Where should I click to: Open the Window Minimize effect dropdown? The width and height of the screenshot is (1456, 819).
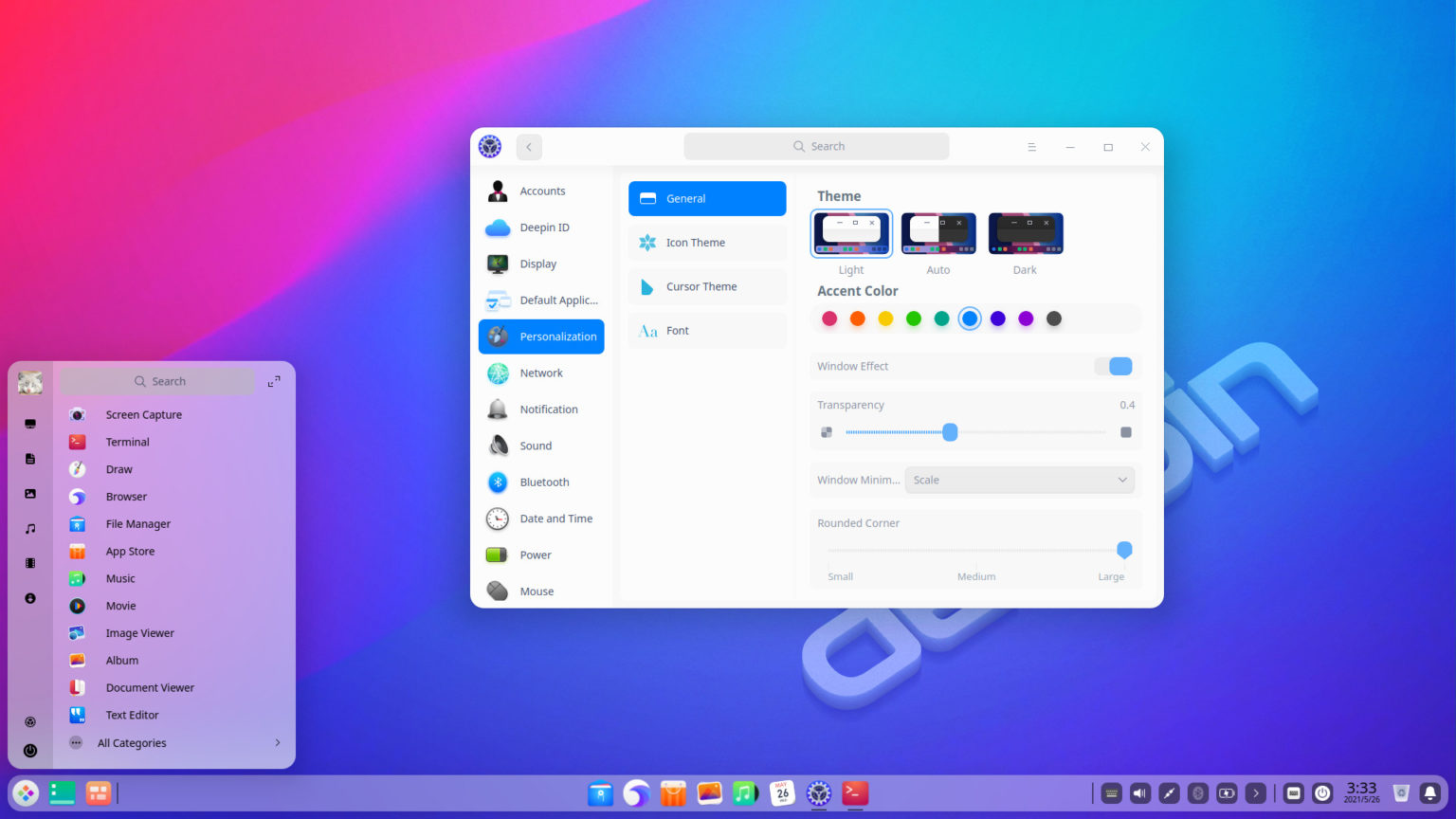tap(1020, 480)
